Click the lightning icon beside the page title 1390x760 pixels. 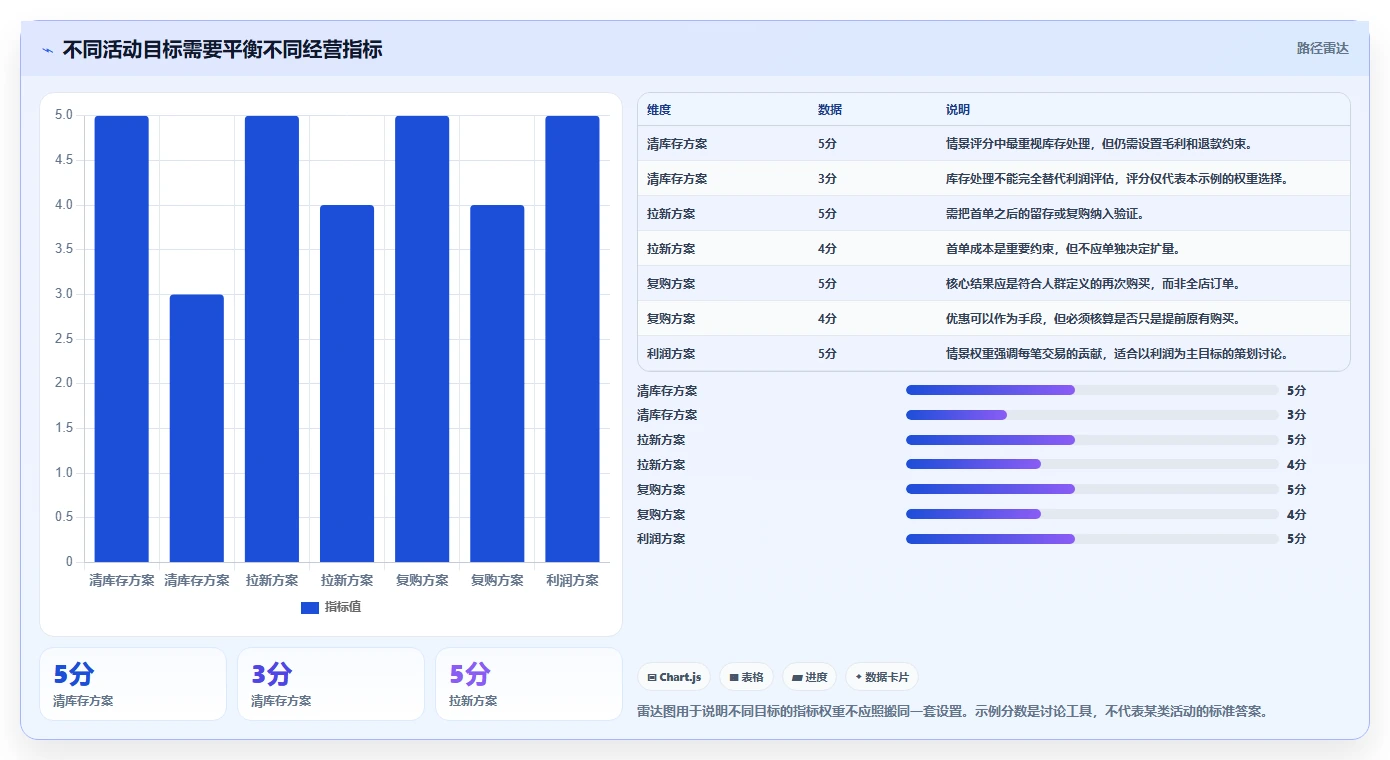(x=47, y=50)
